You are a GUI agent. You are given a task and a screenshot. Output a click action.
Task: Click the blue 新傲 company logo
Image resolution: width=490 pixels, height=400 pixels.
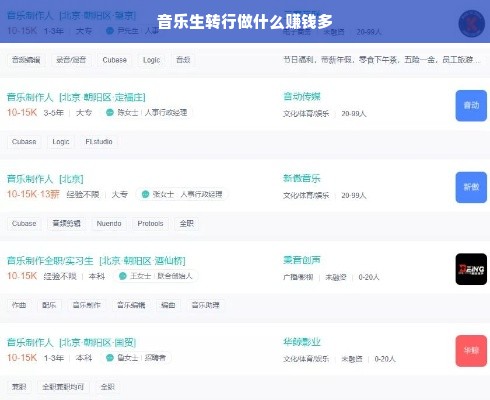(471, 187)
